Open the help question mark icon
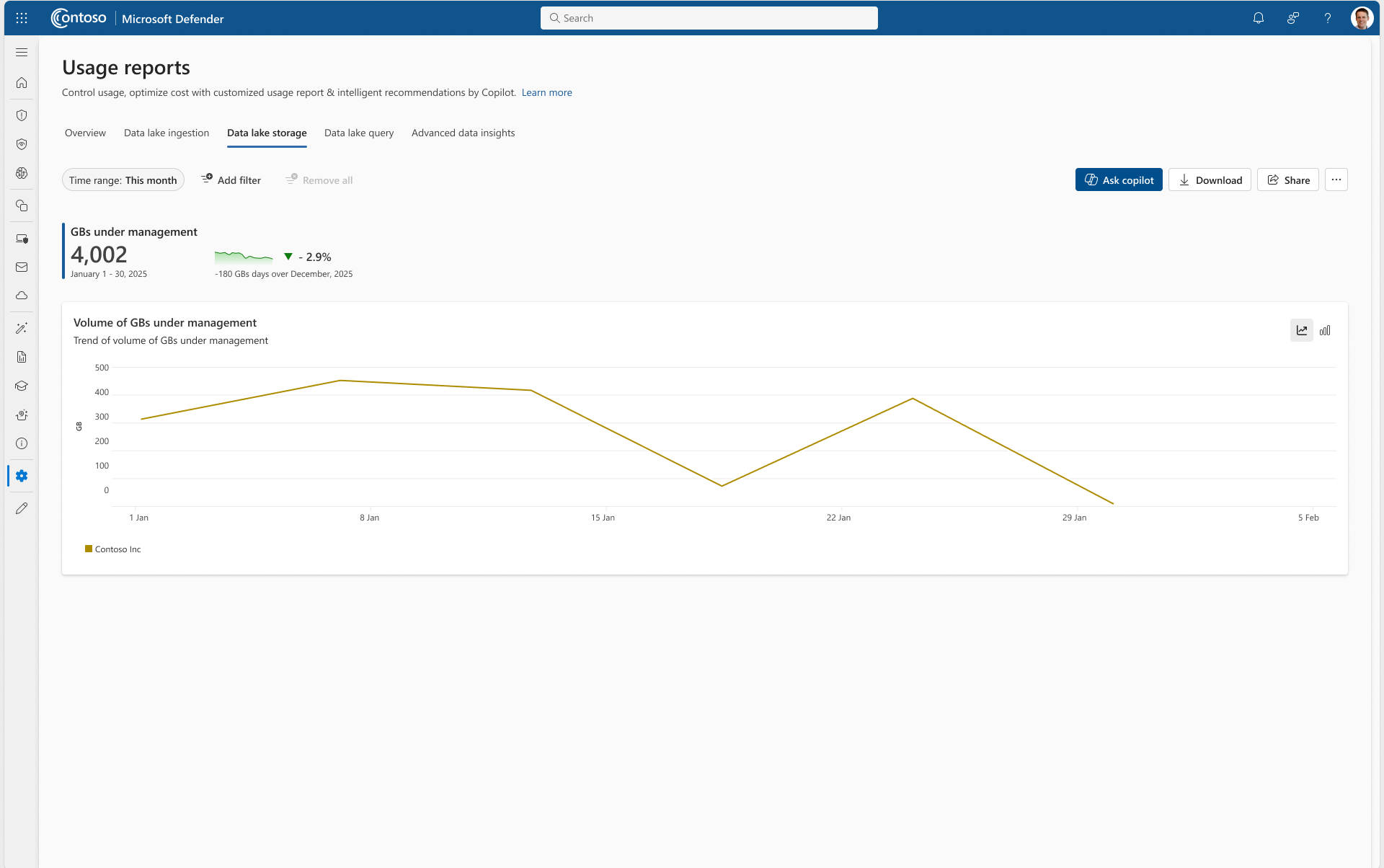1384x868 pixels. (1327, 18)
